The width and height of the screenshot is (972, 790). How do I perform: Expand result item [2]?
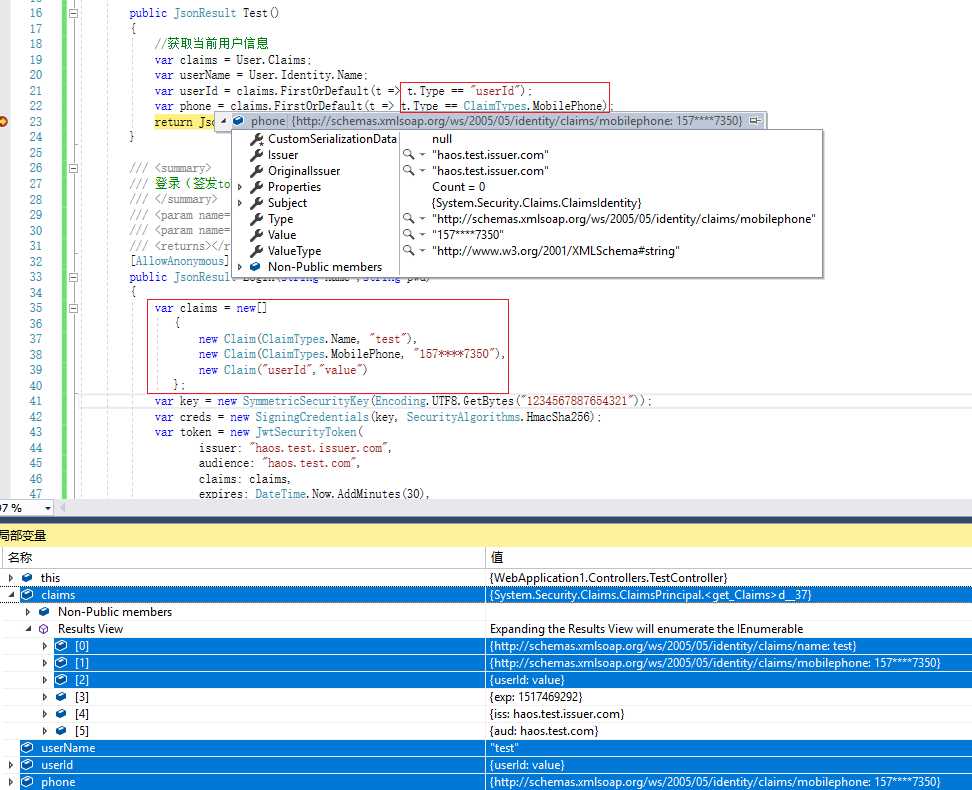pos(45,680)
